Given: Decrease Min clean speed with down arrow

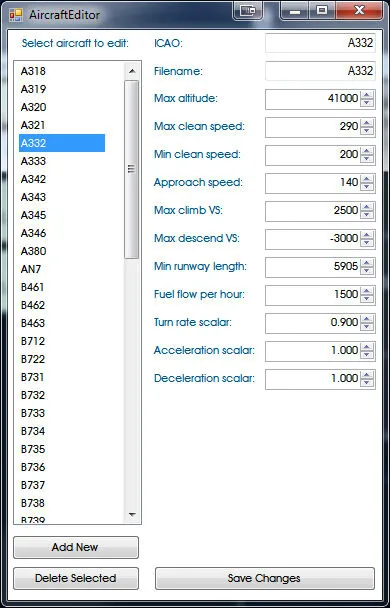Looking at the screenshot, I should 367,159.
